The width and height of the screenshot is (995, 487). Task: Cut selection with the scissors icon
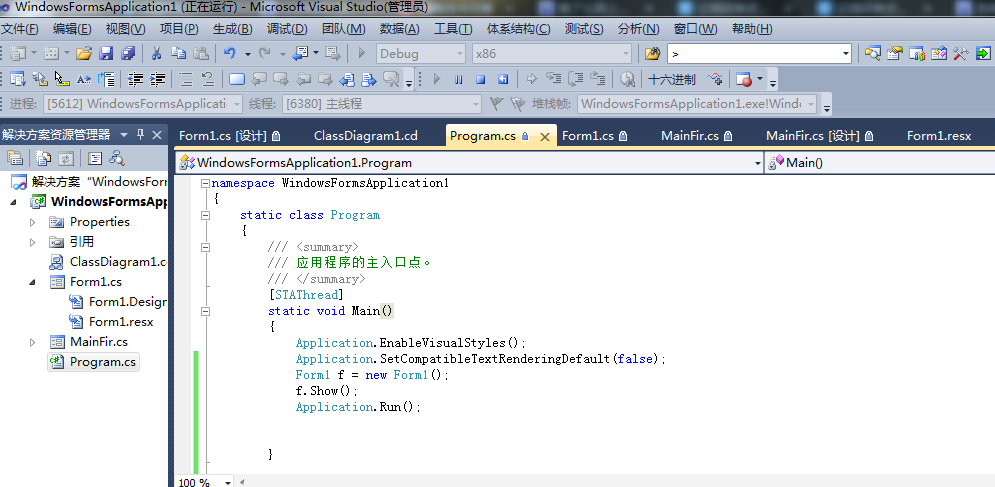pyautogui.click(x=156, y=53)
